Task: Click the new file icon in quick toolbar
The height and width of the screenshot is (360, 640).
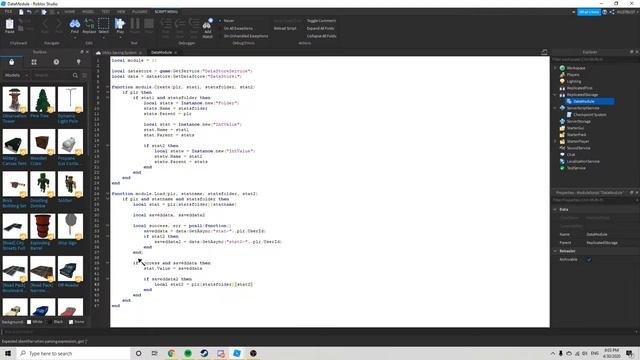Action: pos(21,12)
